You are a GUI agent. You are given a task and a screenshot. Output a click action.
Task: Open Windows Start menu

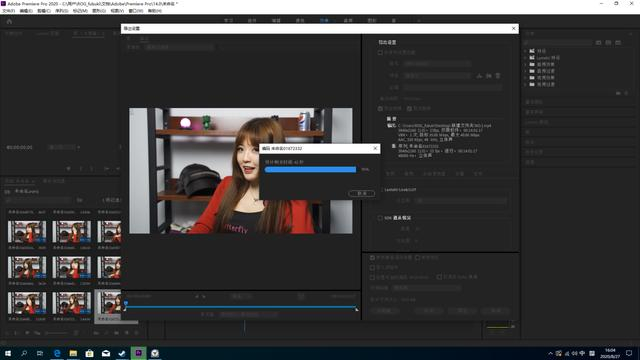pyautogui.click(x=8, y=353)
